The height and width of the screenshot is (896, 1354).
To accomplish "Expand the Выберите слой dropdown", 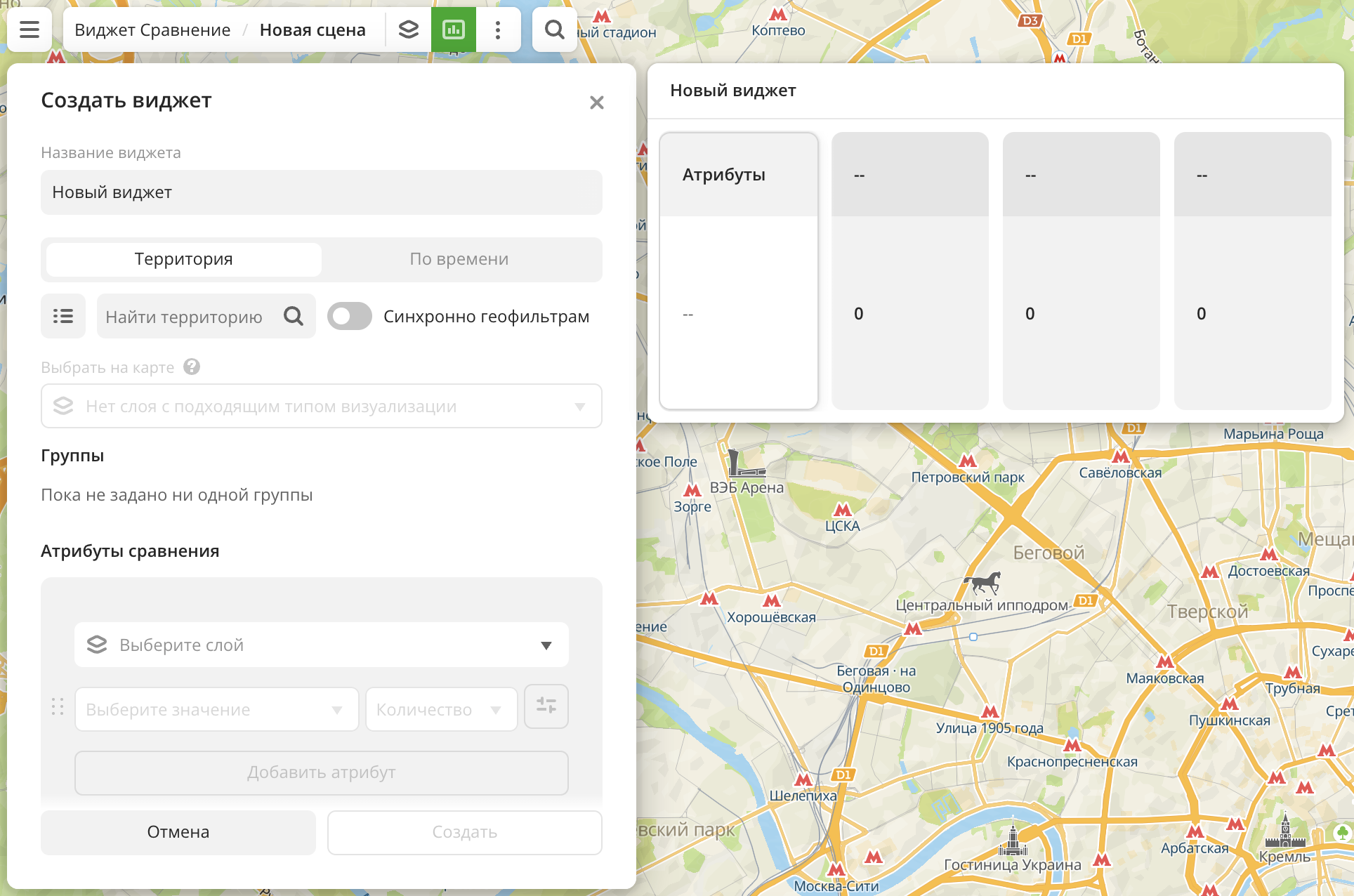I will pos(321,645).
